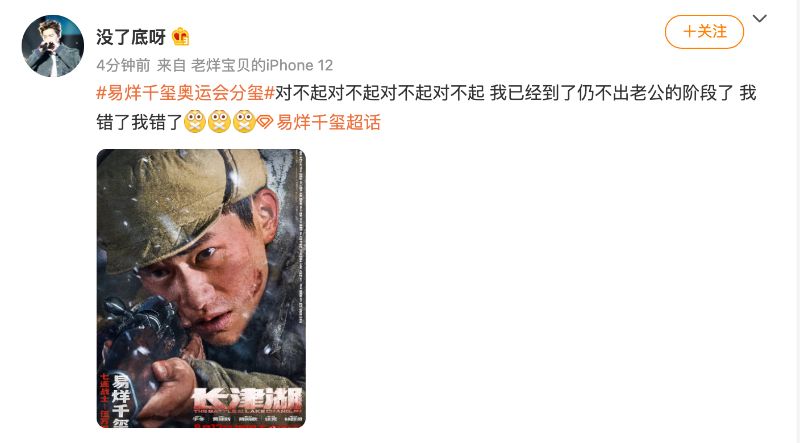Open username 没了底呀 profile link
This screenshot has width=800, height=443.
pyautogui.click(x=131, y=37)
